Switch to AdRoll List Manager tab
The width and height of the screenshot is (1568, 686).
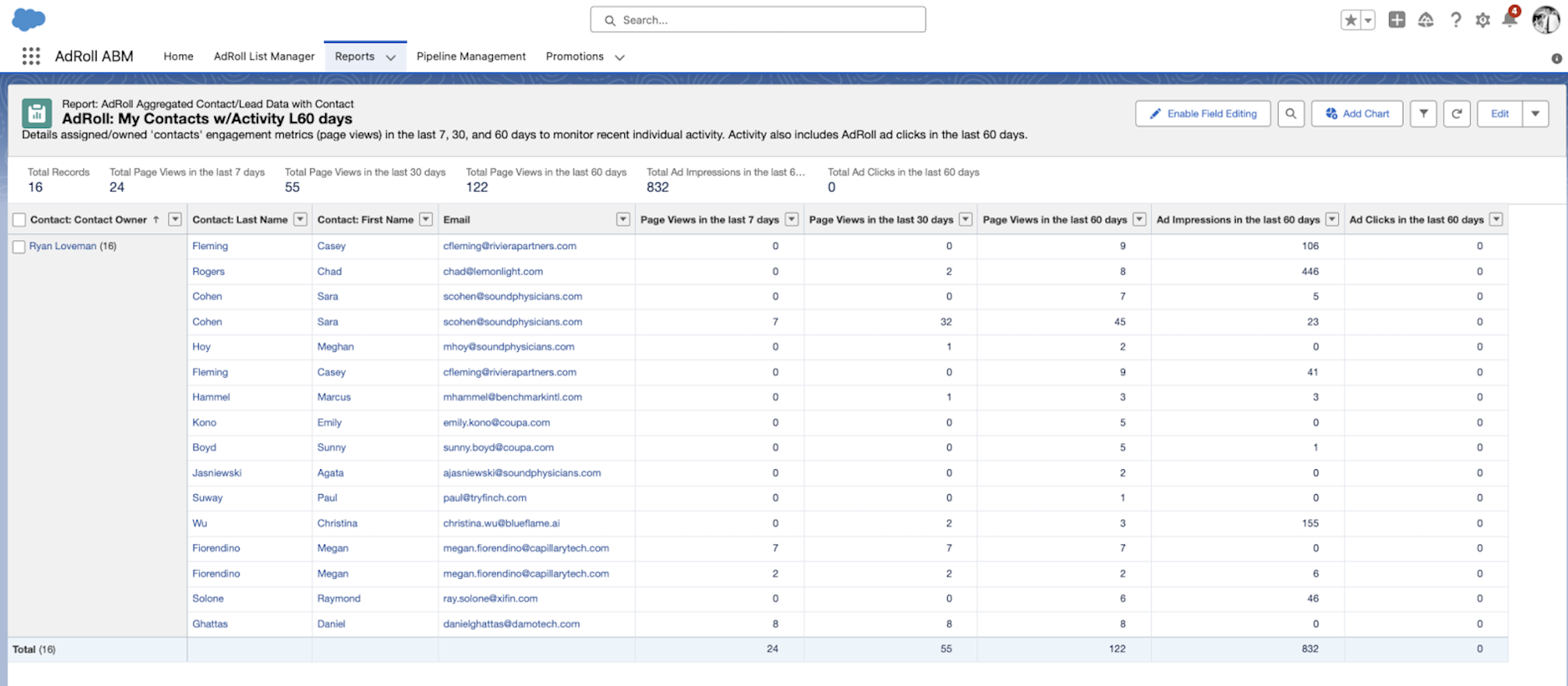(x=264, y=56)
